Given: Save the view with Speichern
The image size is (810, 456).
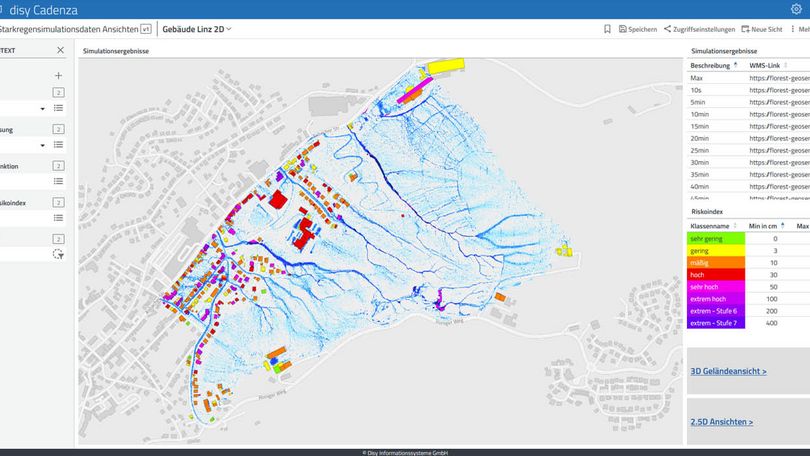Looking at the screenshot, I should tap(637, 29).
